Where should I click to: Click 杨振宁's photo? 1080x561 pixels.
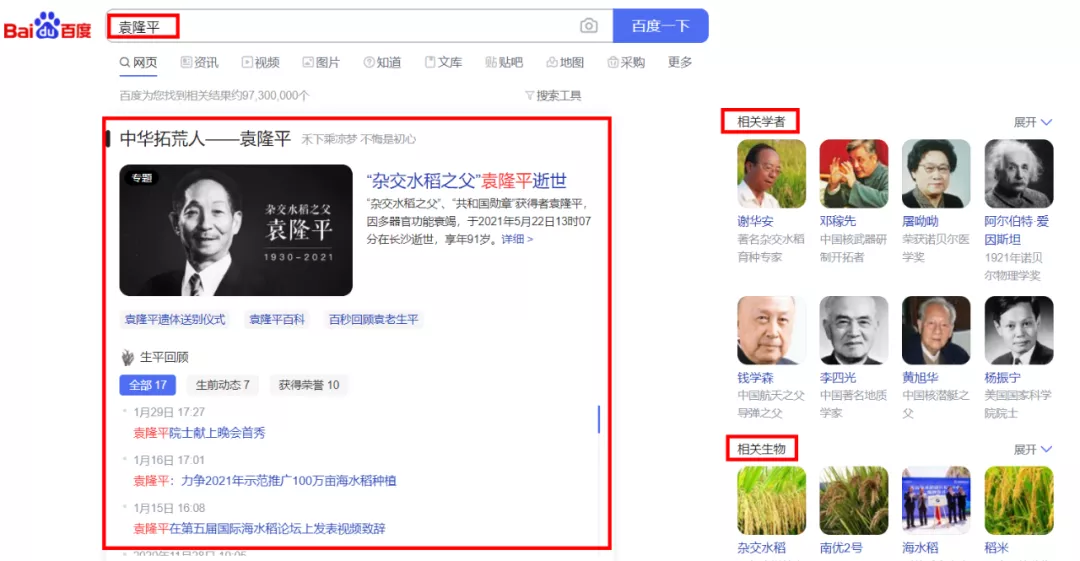tap(1019, 330)
